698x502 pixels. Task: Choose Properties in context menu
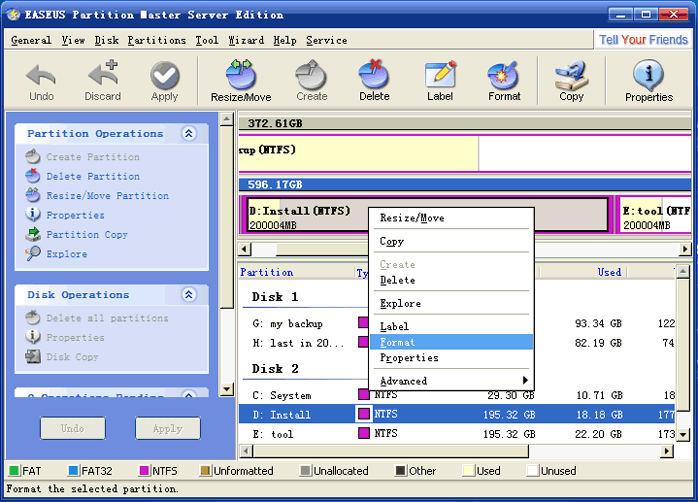pos(451,358)
